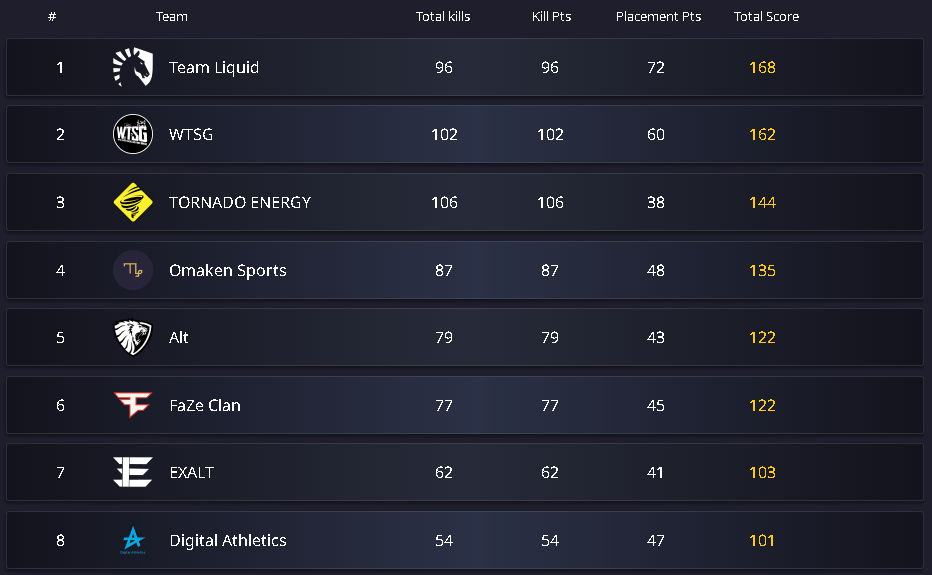Click the WTSG round team logo
The width and height of the screenshot is (932, 575).
tap(132, 135)
